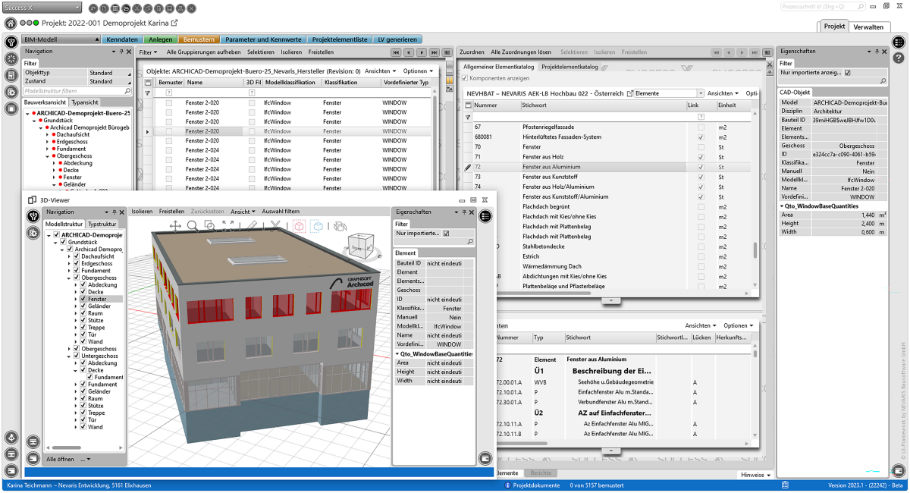
Task: Click the second round icon in left sidebar
Action: (x=11, y=59)
